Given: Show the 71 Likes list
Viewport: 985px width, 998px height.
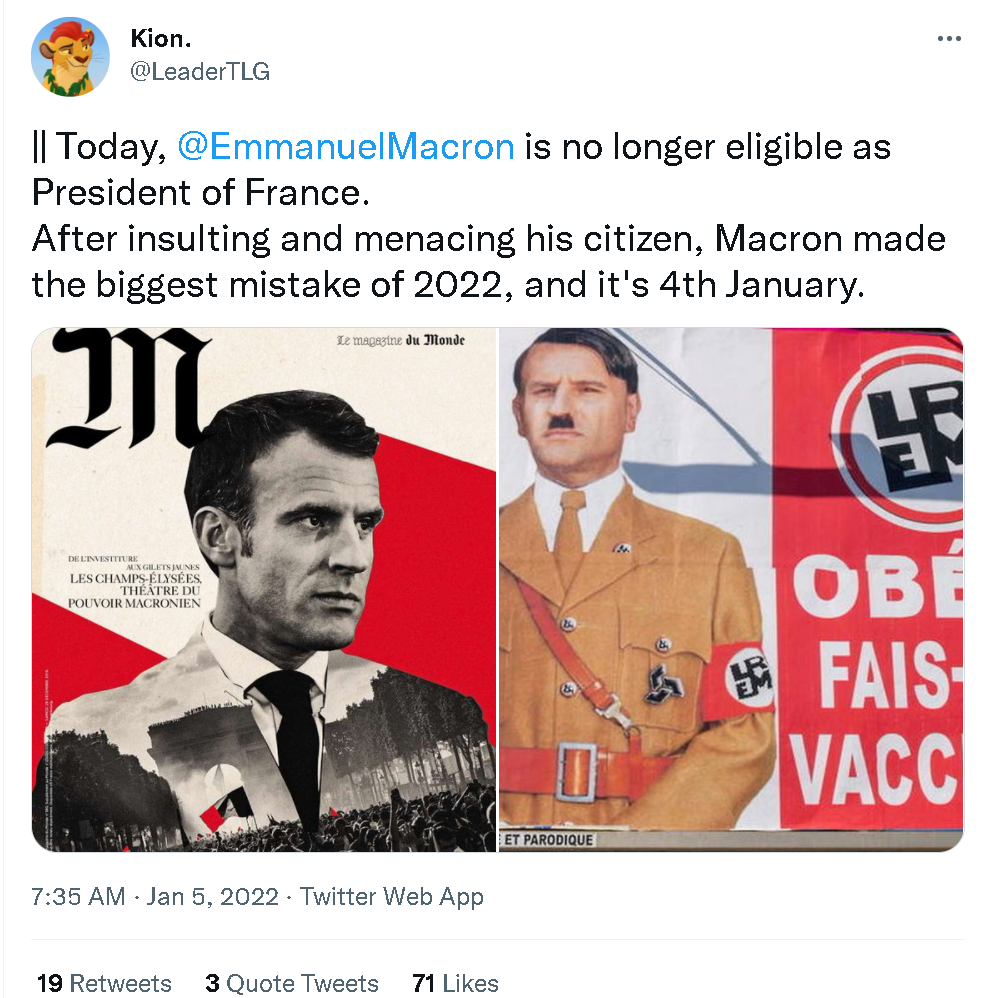Looking at the screenshot, I should [x=455, y=983].
